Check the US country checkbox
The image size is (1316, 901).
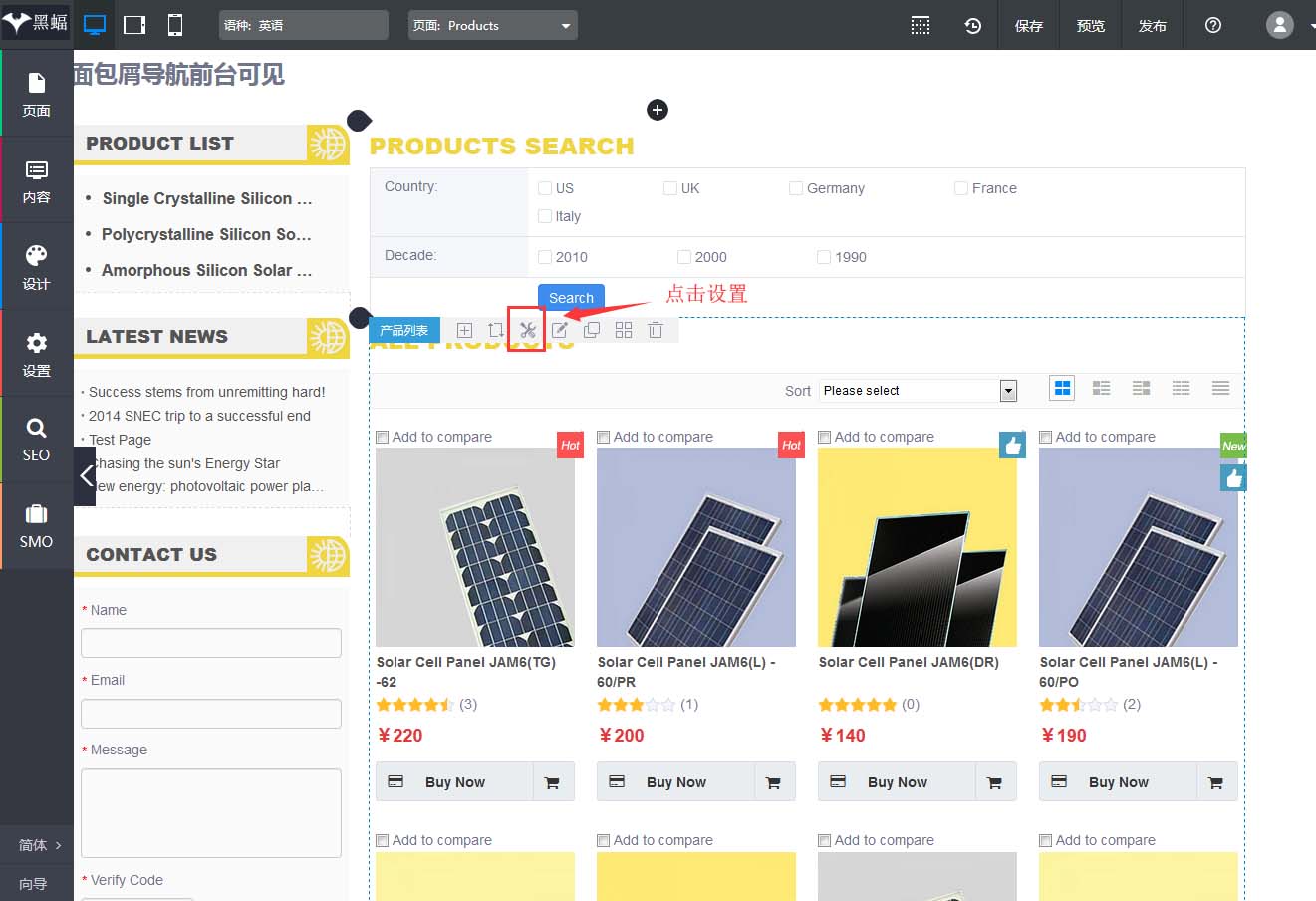(x=545, y=187)
